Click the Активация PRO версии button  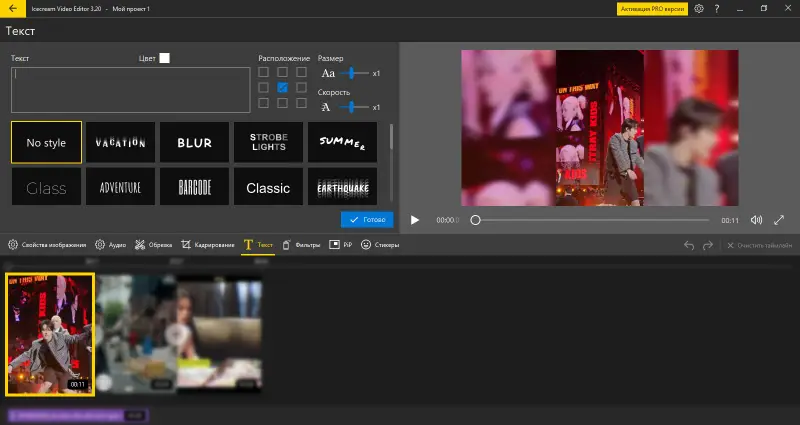click(652, 9)
